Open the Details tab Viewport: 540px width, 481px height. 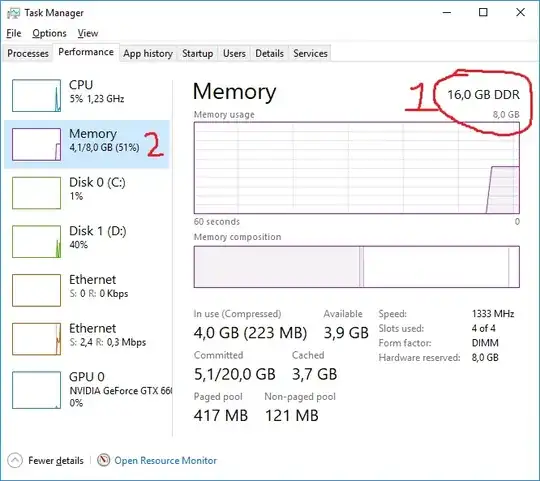coord(269,53)
